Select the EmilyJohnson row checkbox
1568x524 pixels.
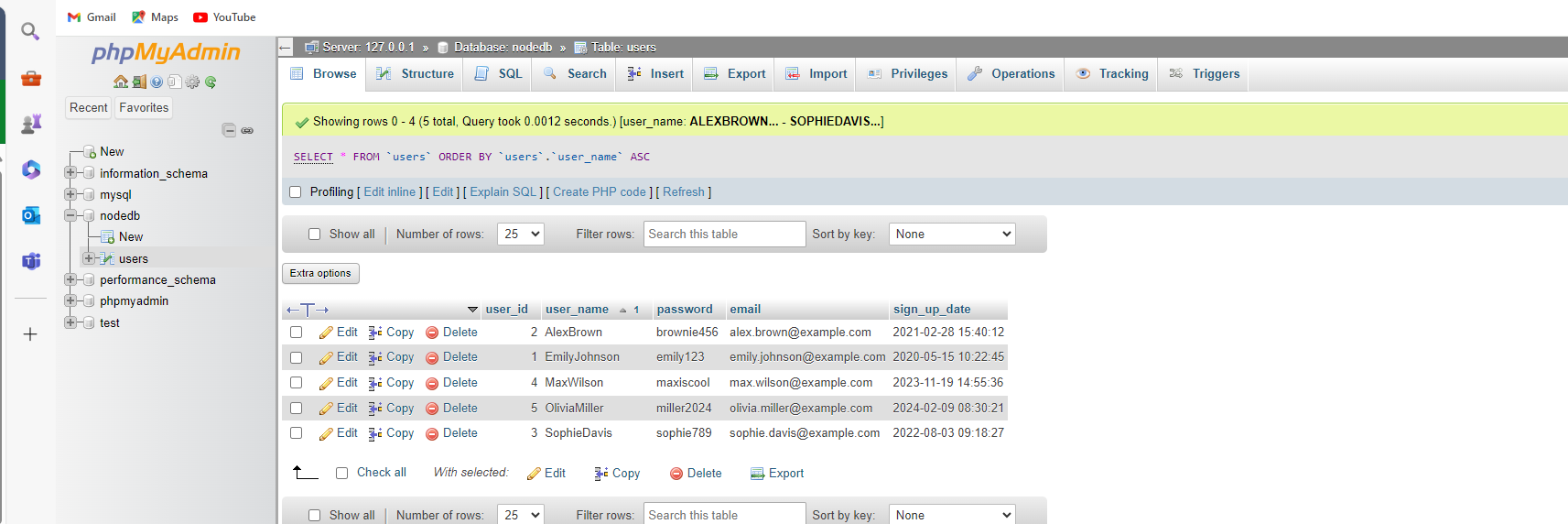296,357
